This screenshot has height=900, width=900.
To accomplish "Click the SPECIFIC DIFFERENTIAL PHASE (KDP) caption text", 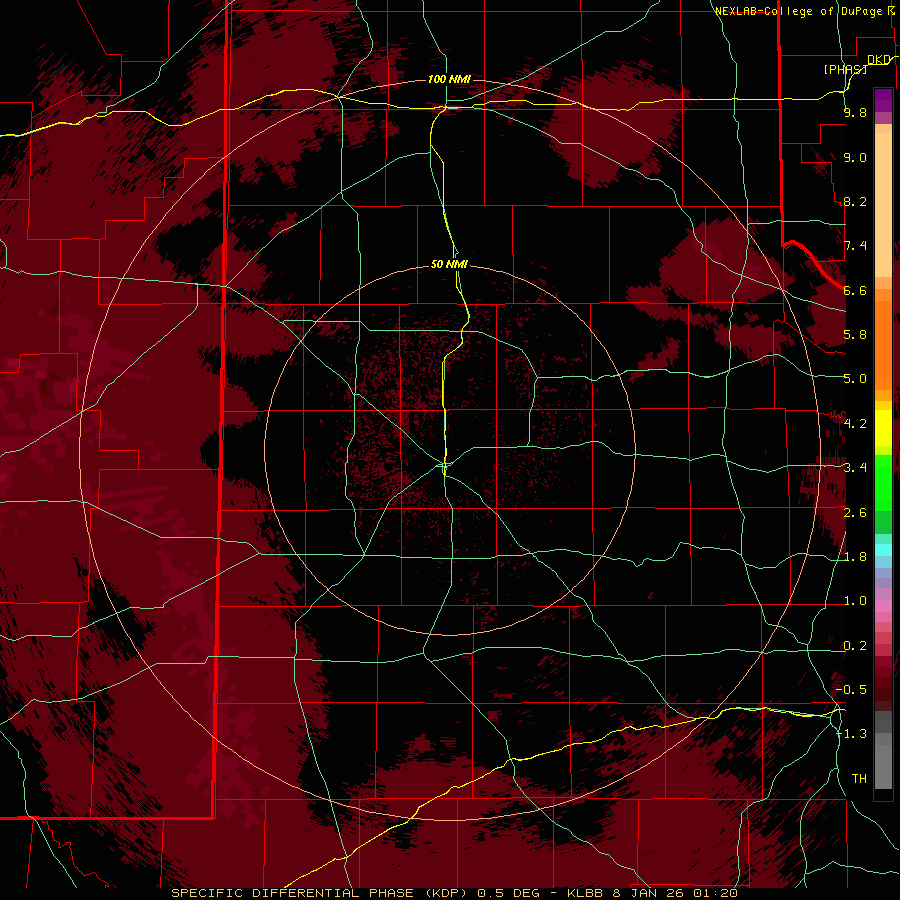I will (318, 893).
